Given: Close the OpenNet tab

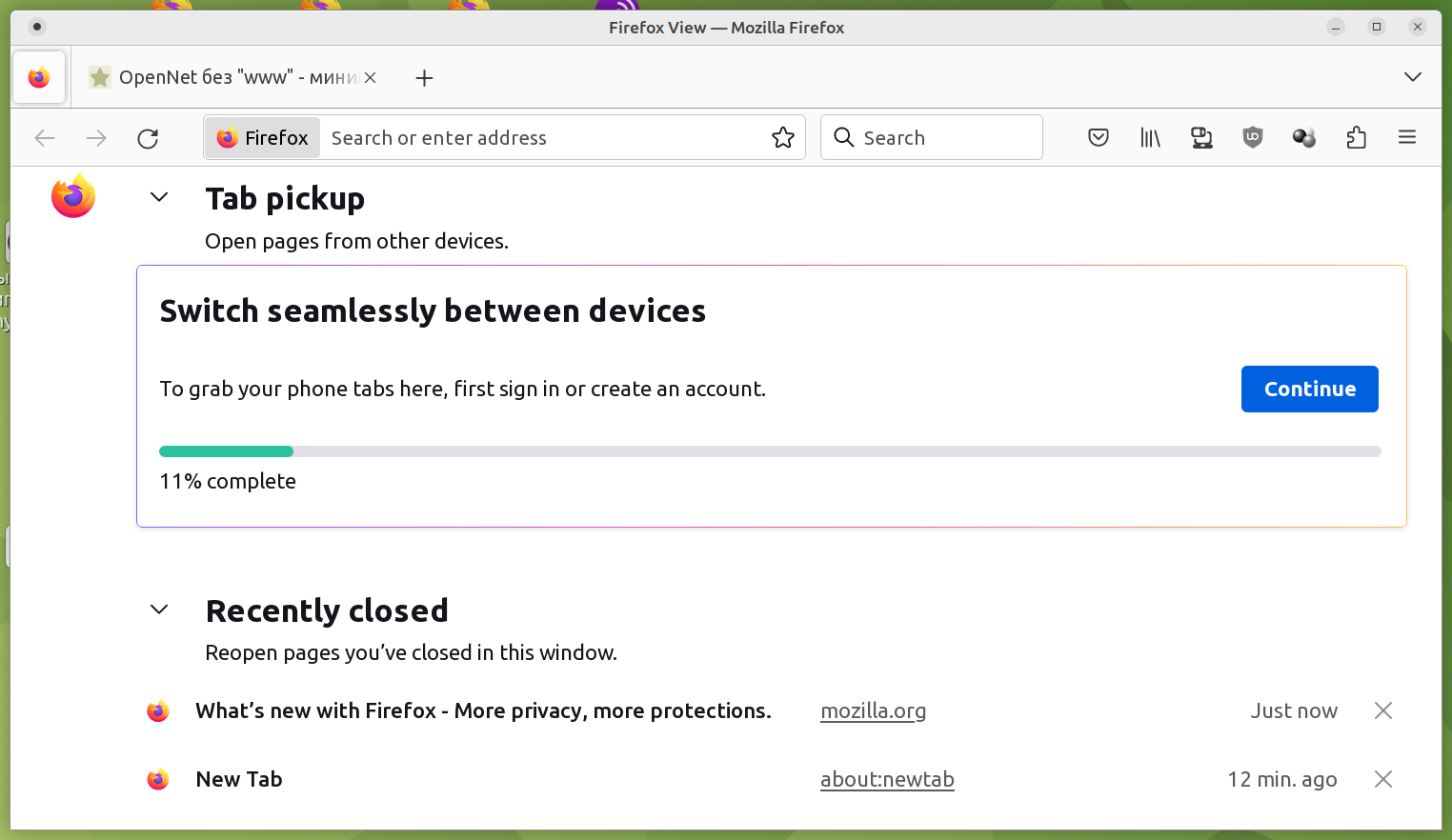Looking at the screenshot, I should coord(370,77).
